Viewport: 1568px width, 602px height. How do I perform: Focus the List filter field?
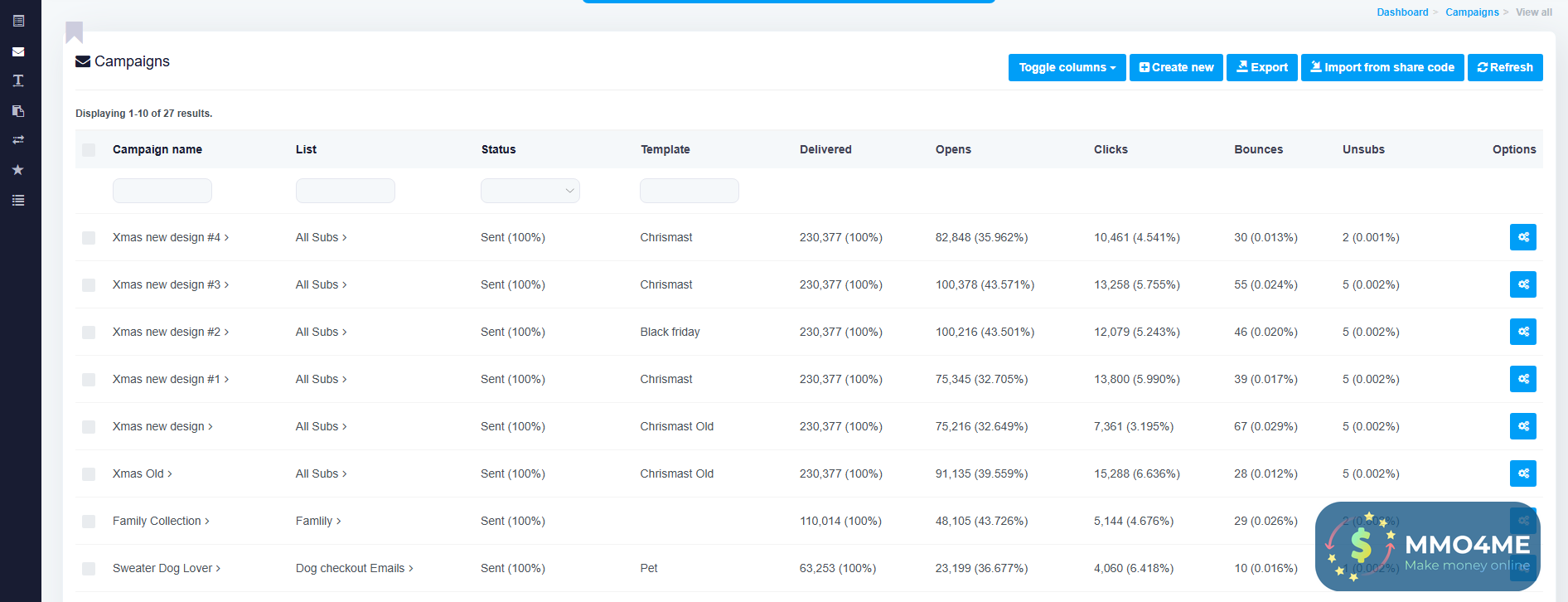click(x=346, y=191)
